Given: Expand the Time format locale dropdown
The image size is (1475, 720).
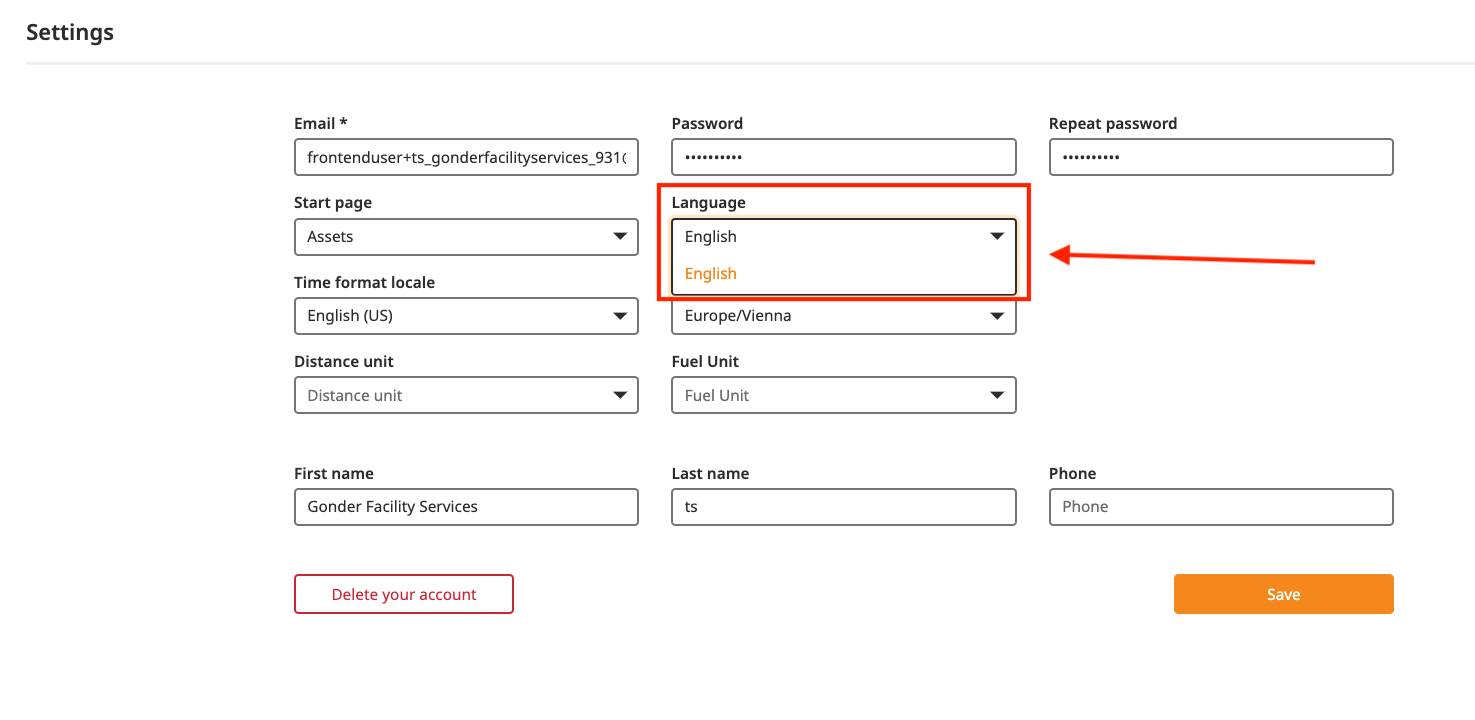Looking at the screenshot, I should (x=466, y=316).
